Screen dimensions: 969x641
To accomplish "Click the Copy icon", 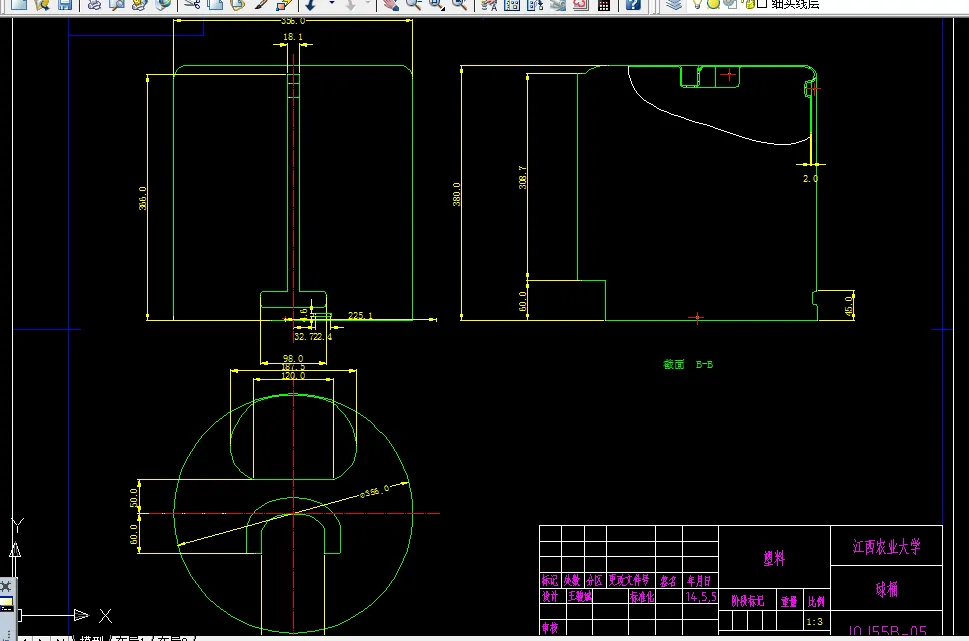I will tap(215, 4).
